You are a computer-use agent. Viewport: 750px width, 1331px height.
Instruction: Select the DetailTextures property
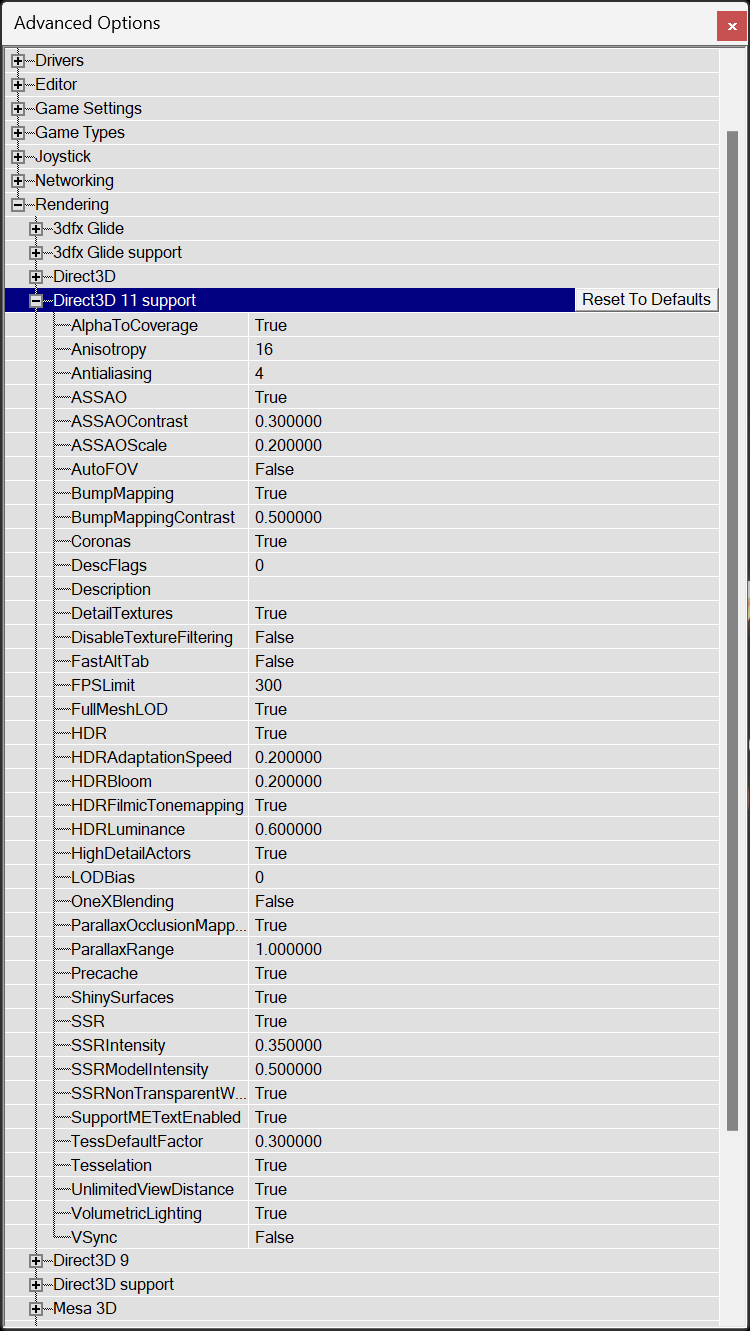[x=122, y=613]
